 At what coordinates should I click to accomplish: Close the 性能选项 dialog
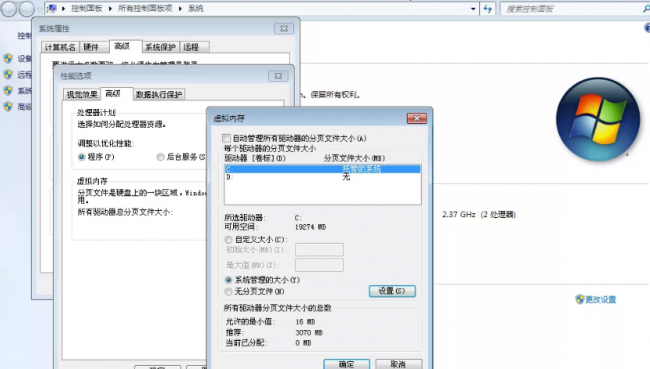point(278,76)
